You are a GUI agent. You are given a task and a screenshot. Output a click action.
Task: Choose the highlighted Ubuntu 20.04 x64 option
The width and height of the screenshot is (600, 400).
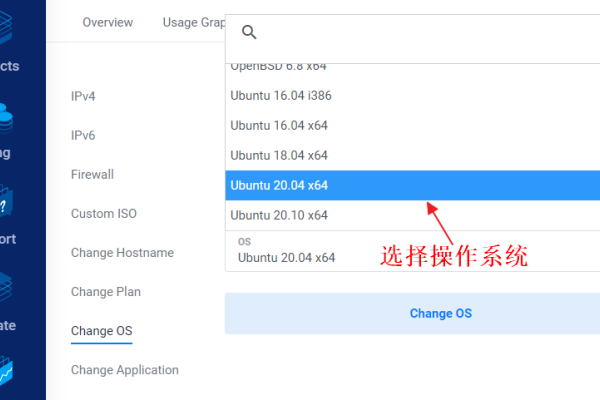(x=279, y=185)
